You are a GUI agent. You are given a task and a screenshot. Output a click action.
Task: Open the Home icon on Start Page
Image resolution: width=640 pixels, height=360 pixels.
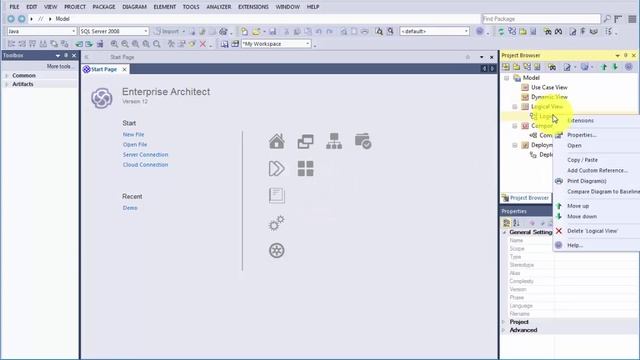click(x=277, y=141)
